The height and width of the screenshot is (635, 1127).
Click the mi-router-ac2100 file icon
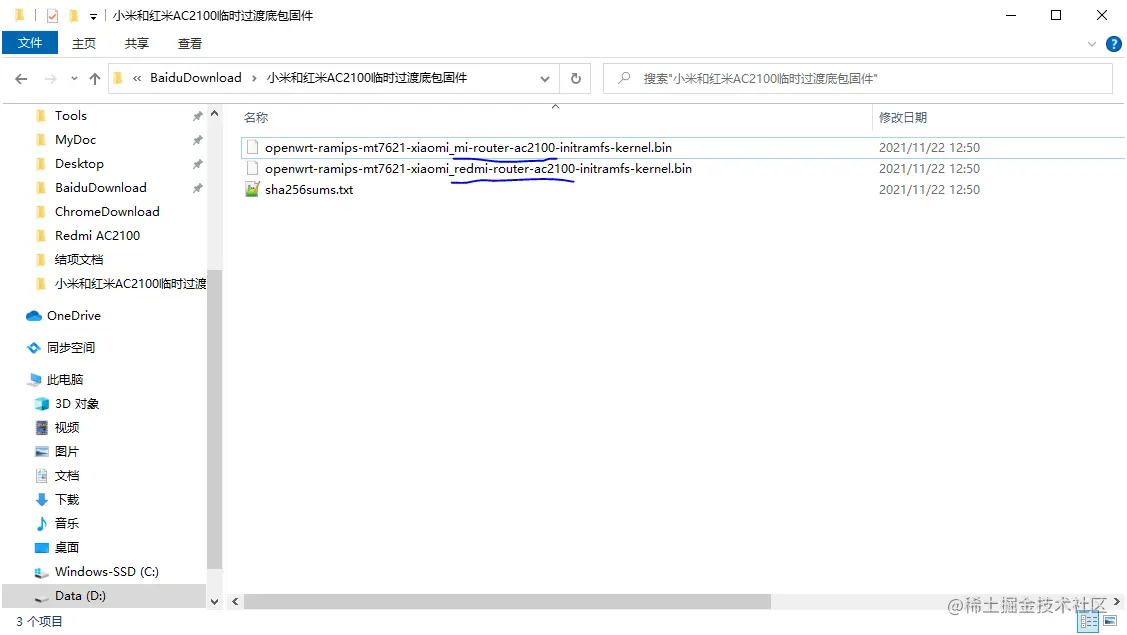(252, 147)
